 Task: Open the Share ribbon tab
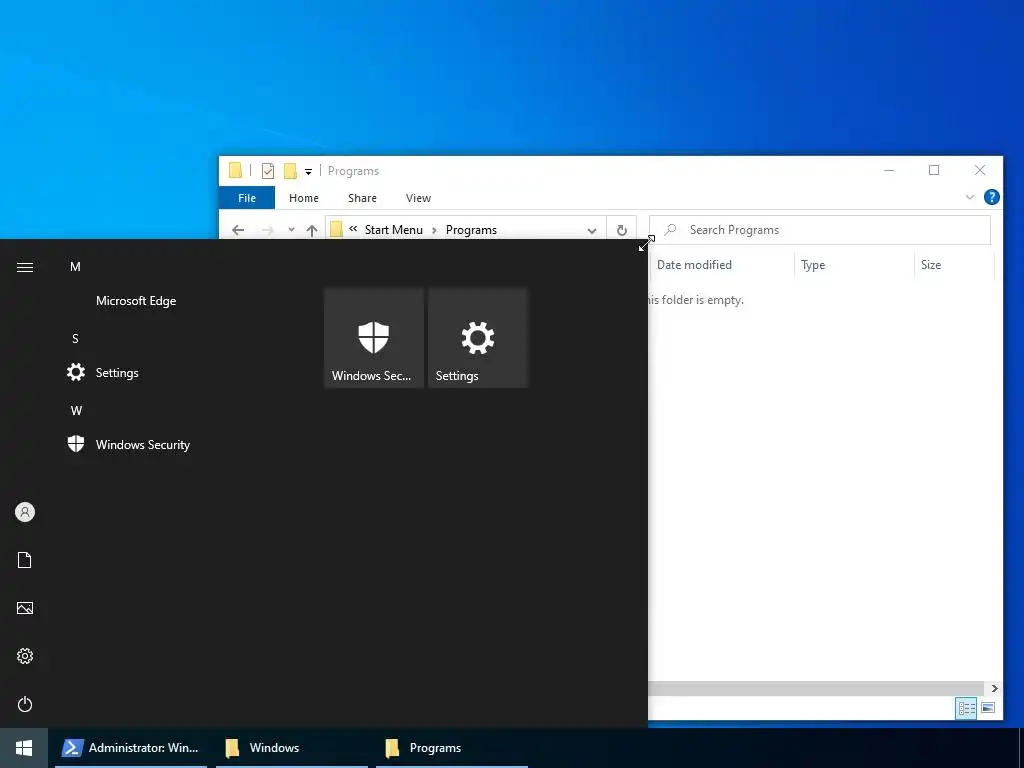[362, 198]
